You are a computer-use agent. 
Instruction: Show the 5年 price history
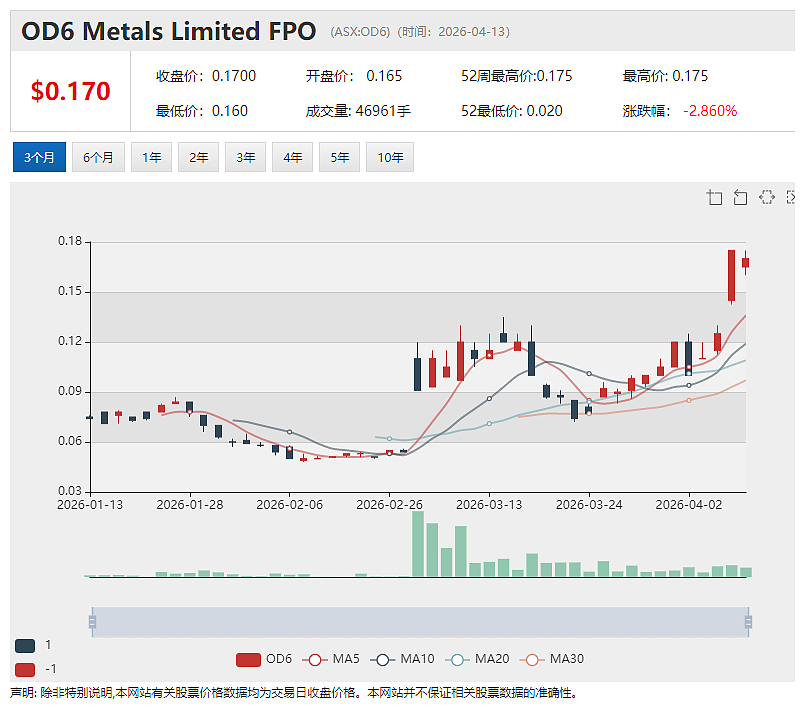click(x=339, y=157)
